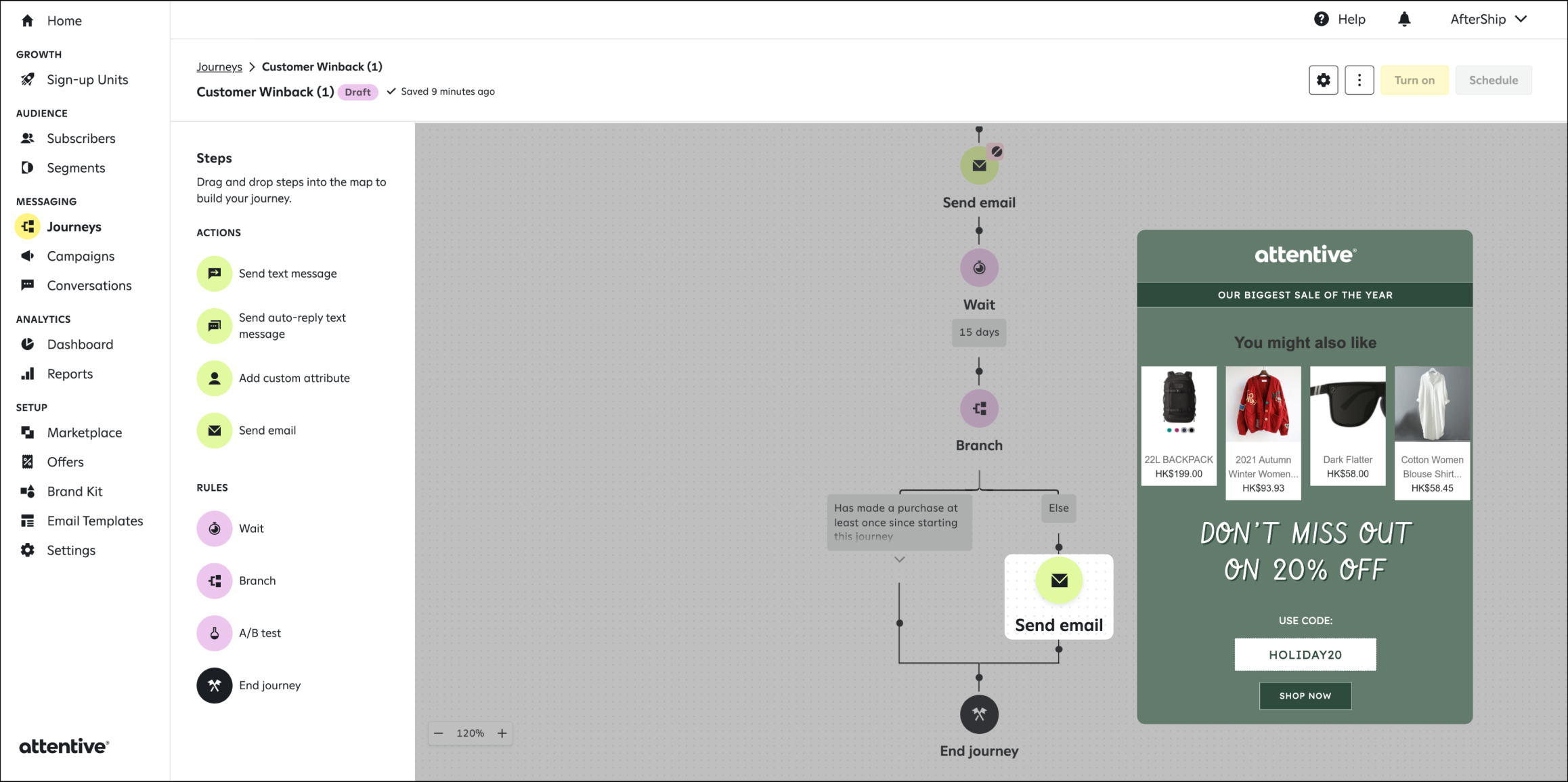Click the Home icon in sidebar

click(x=27, y=20)
